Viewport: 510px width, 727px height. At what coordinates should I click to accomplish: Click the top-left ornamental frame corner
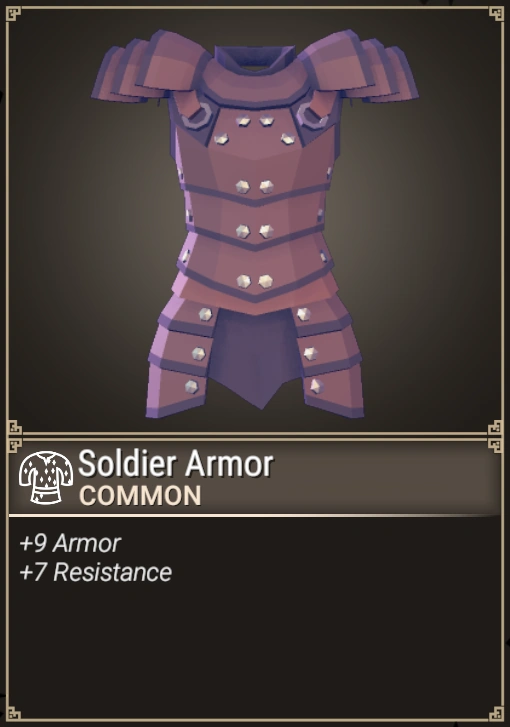[13, 13]
